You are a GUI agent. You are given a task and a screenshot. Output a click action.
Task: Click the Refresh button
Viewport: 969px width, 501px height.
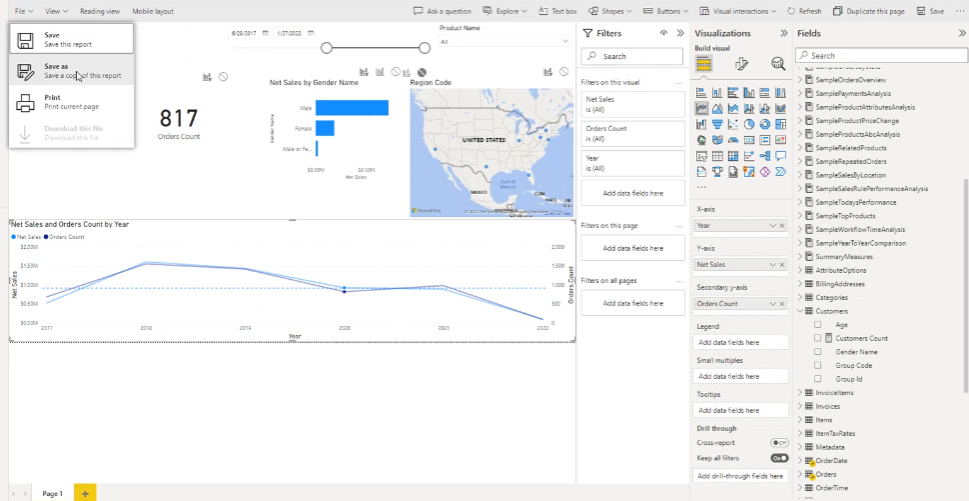(x=804, y=11)
